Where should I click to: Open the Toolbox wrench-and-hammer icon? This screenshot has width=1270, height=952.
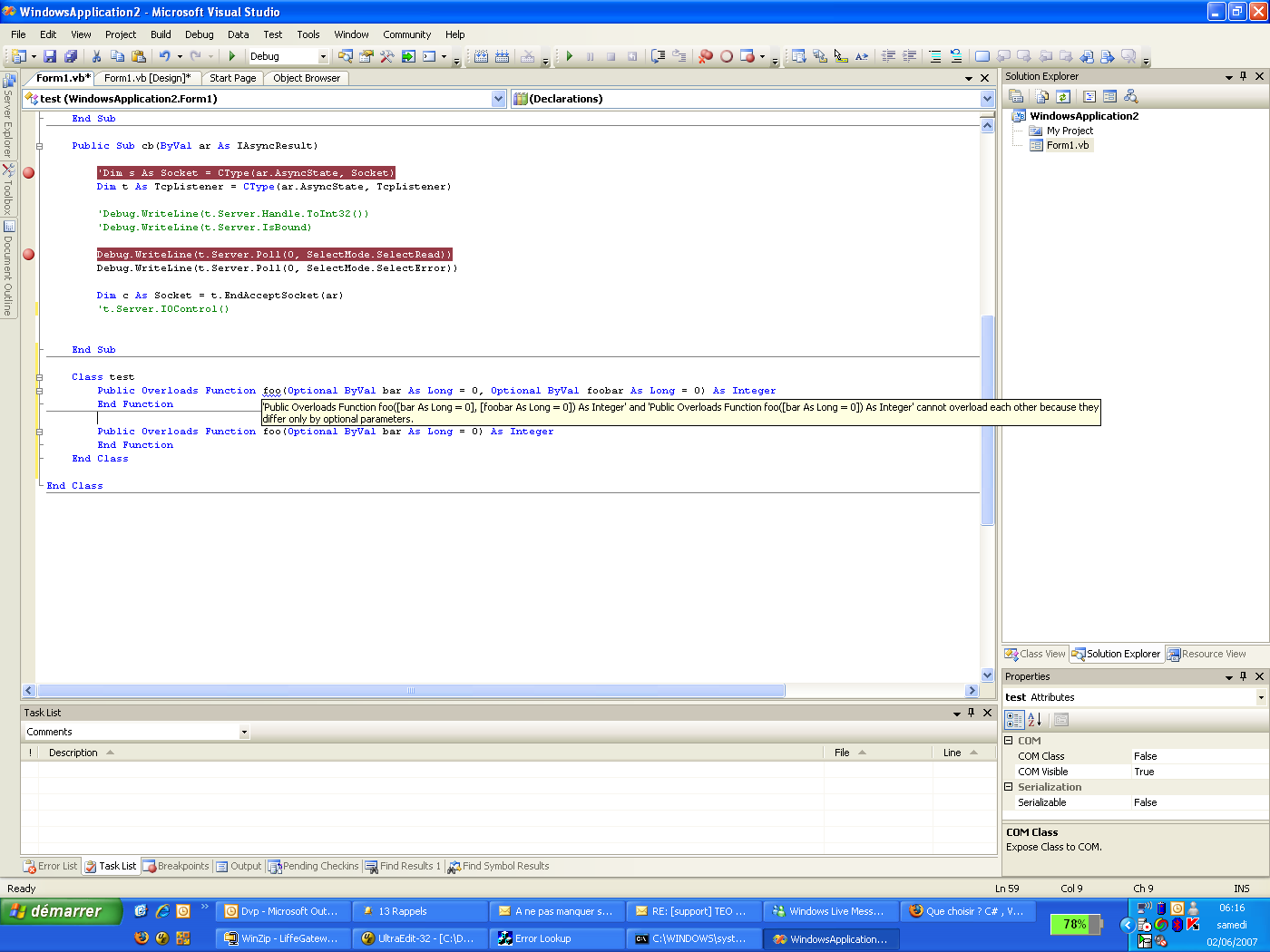387,56
